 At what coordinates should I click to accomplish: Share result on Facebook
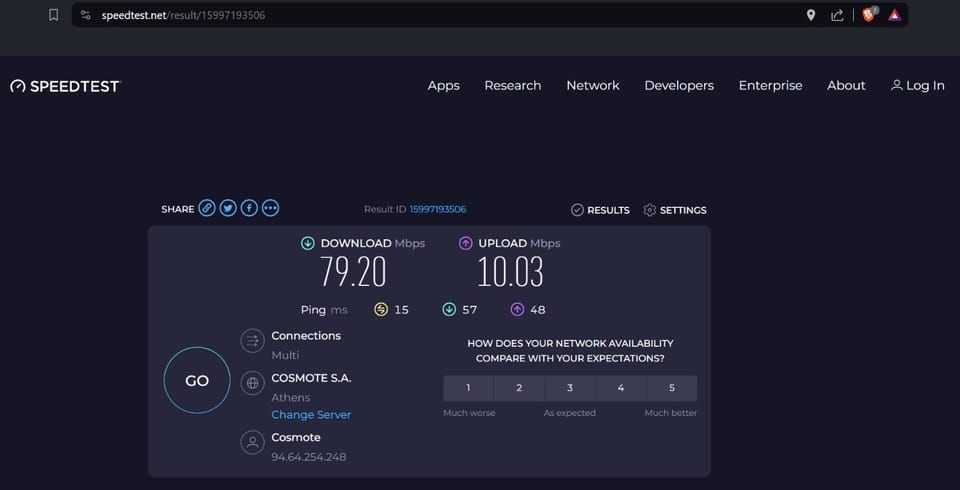click(x=249, y=208)
